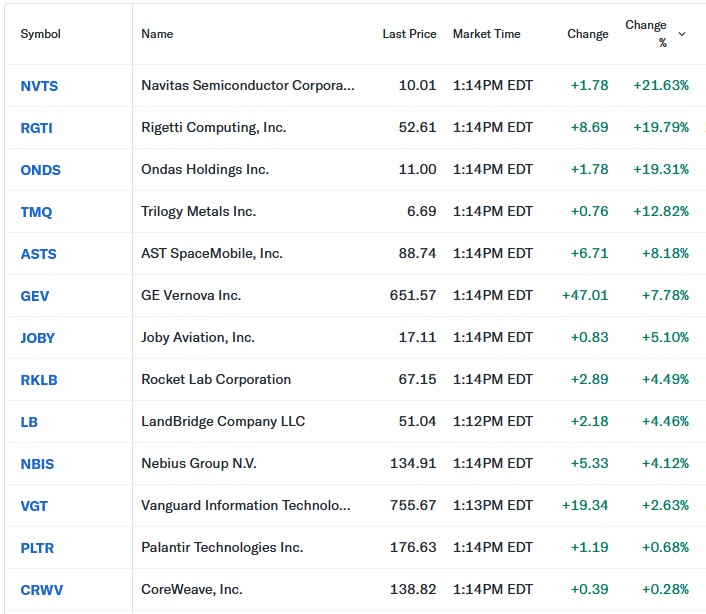The image size is (706, 614).
Task: Sort table by Market Time header
Action: 486,34
